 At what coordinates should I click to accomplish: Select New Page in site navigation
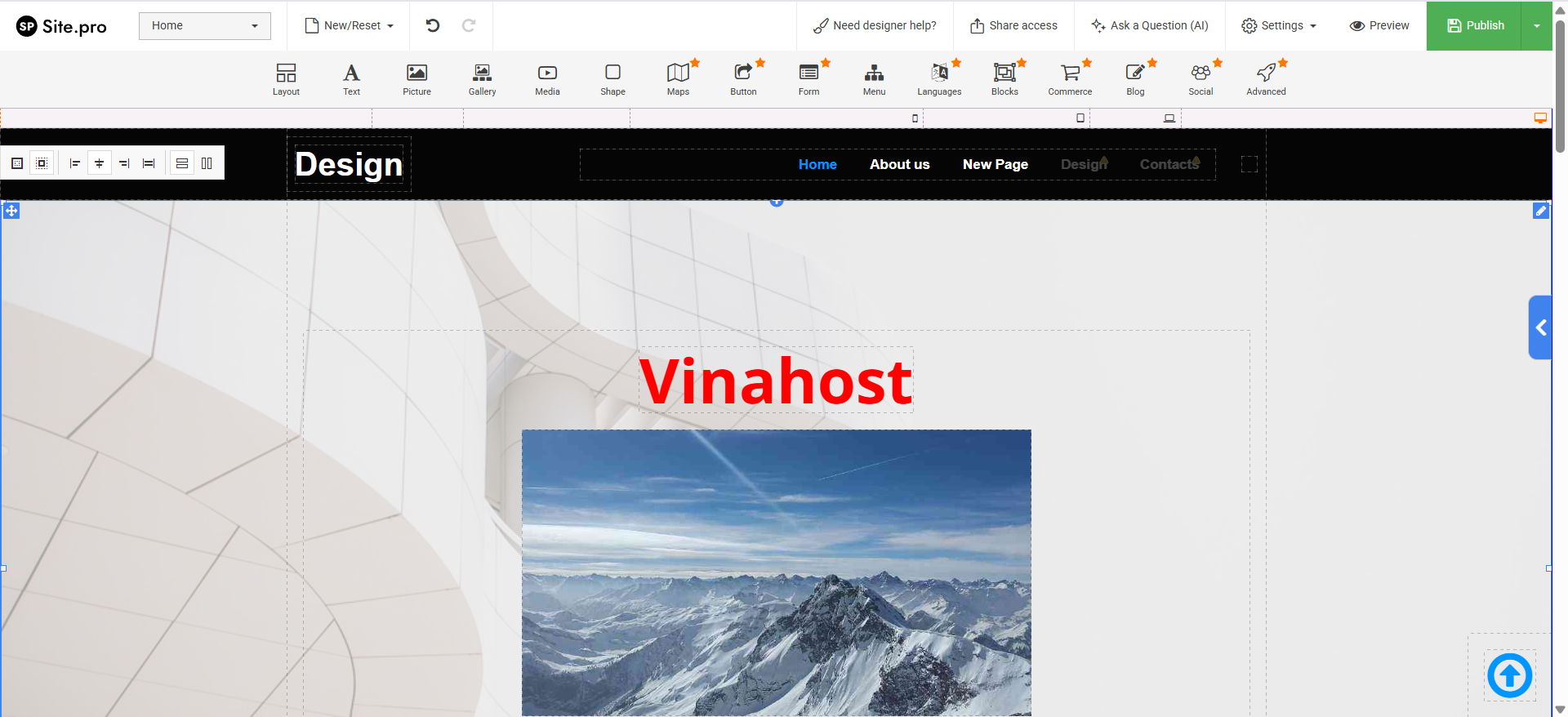click(995, 164)
